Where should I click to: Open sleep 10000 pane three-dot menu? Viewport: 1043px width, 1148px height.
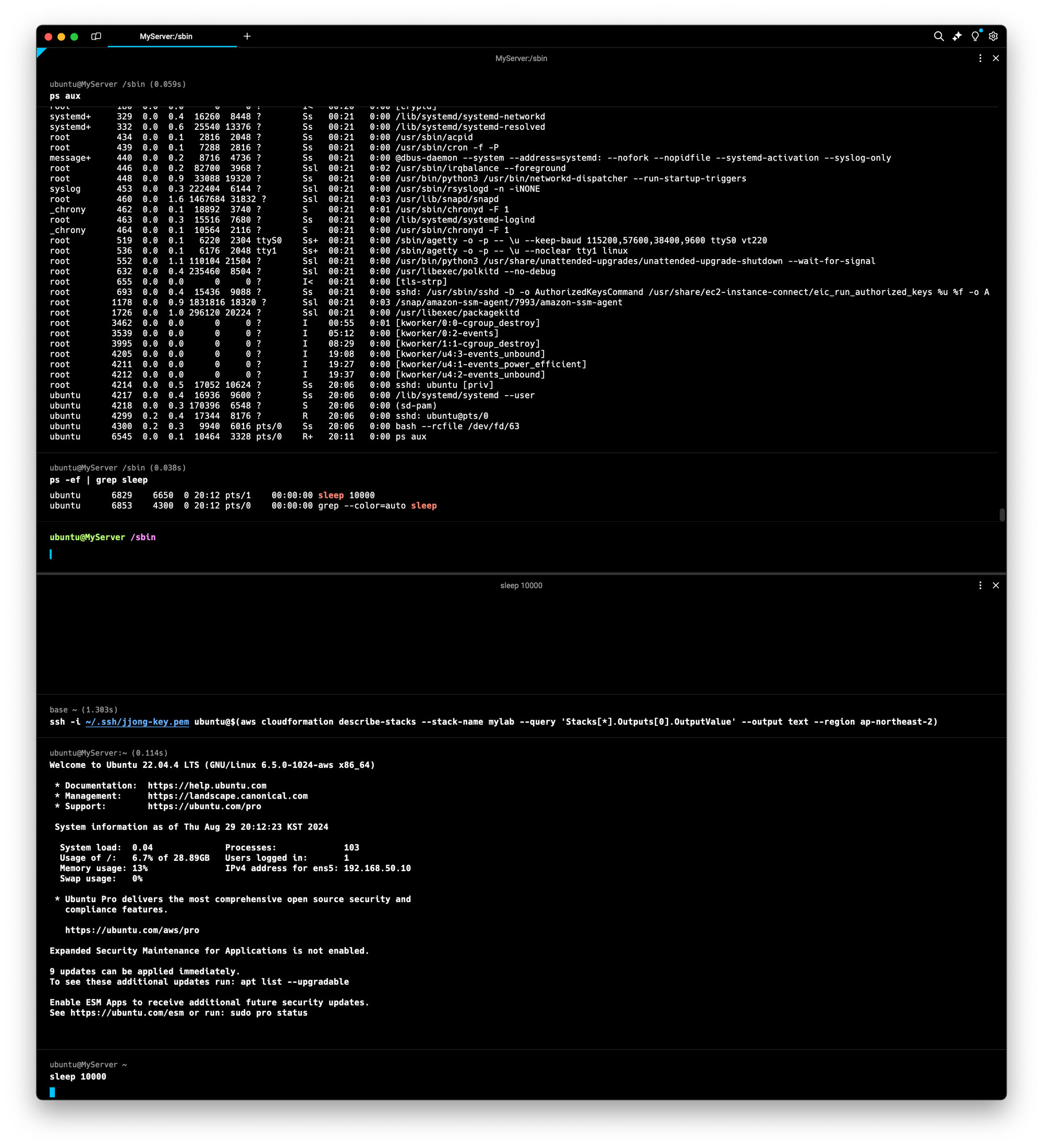(980, 585)
